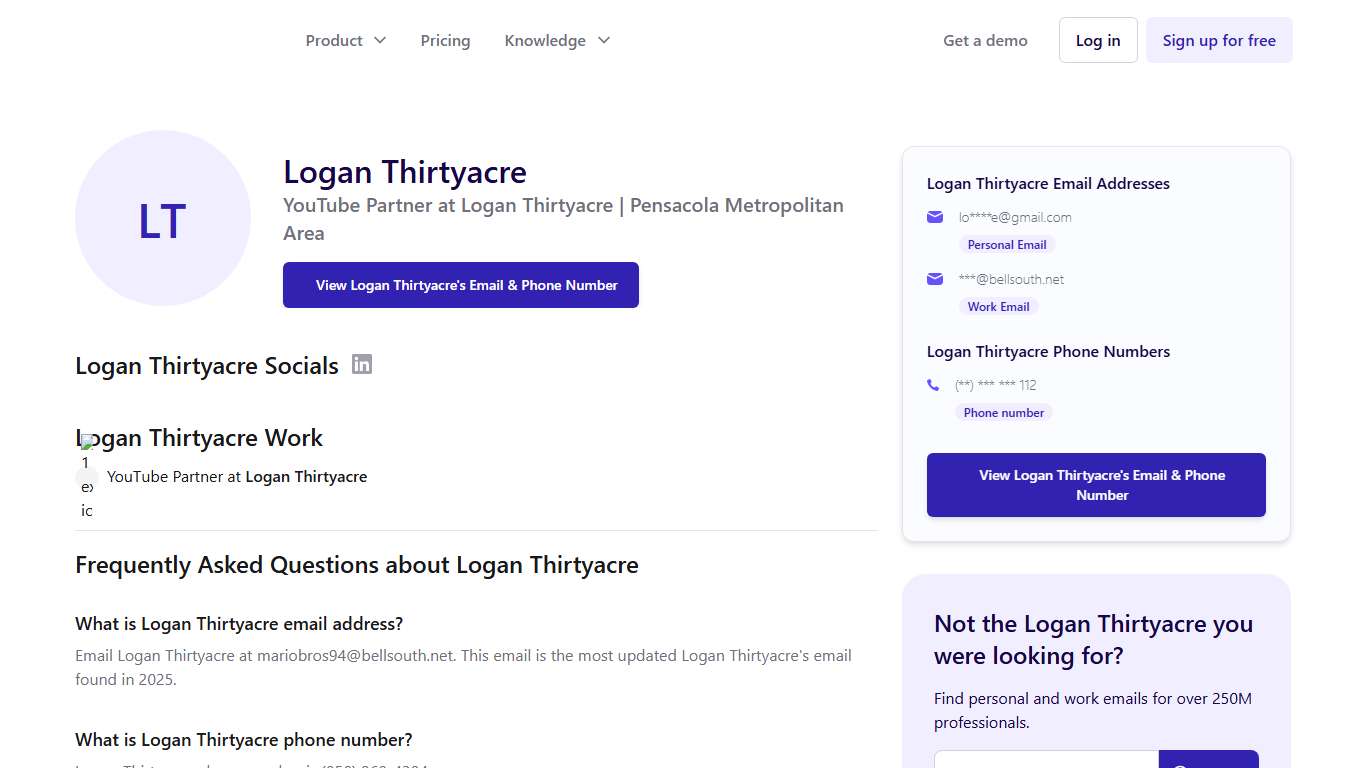The height and width of the screenshot is (768, 1366).
Task: Choose Get a demo in the top bar
Action: tap(985, 40)
